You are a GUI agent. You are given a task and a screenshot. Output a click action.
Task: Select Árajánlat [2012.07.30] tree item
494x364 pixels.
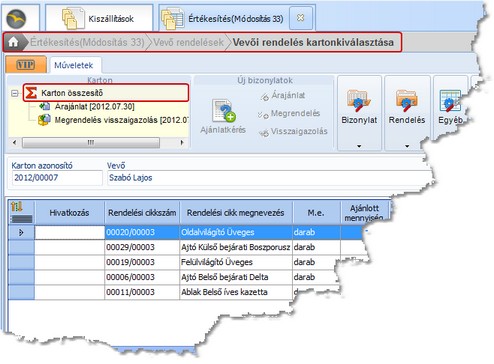click(95, 107)
